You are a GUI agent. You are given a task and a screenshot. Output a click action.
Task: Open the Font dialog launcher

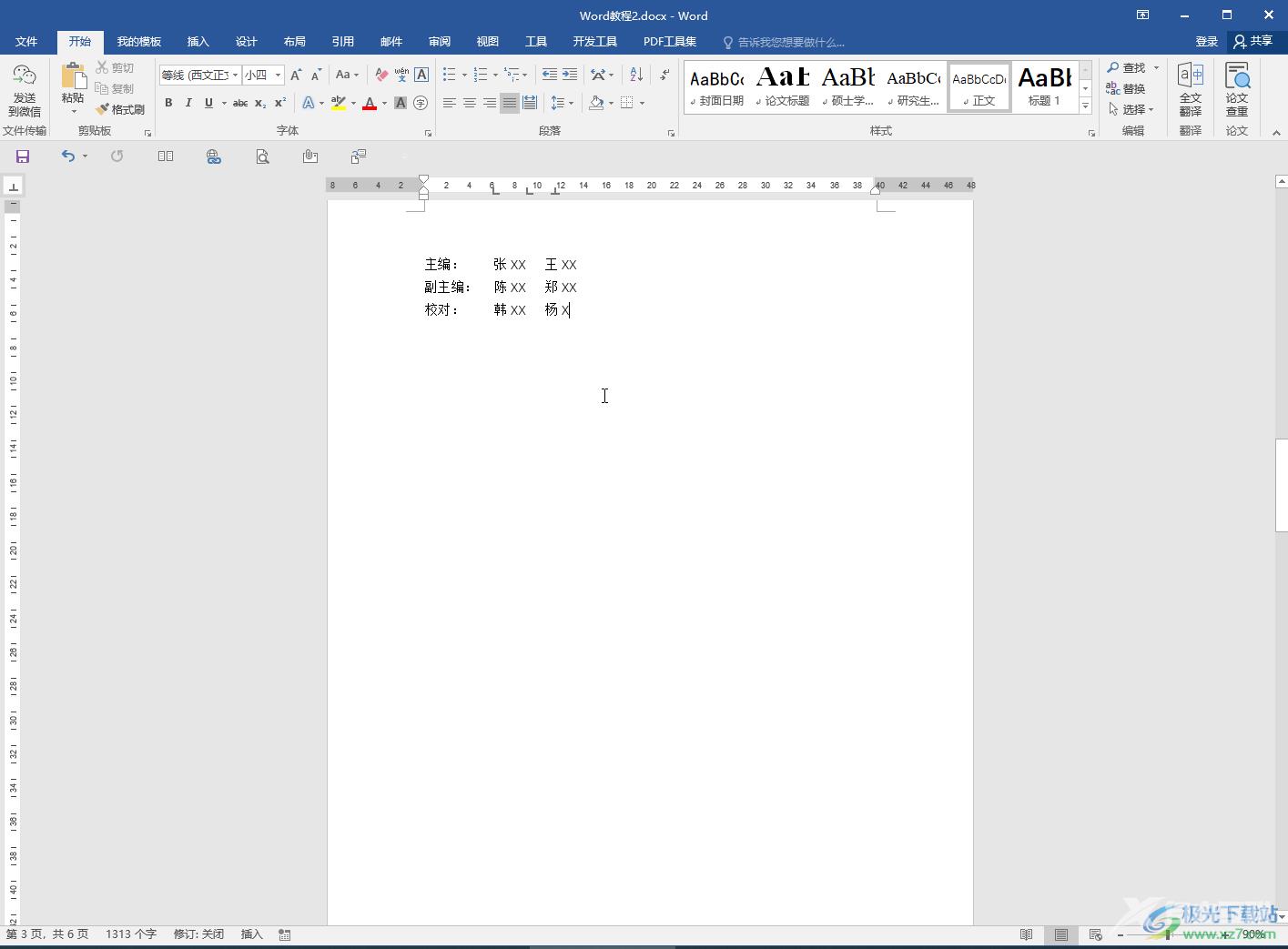(428, 133)
